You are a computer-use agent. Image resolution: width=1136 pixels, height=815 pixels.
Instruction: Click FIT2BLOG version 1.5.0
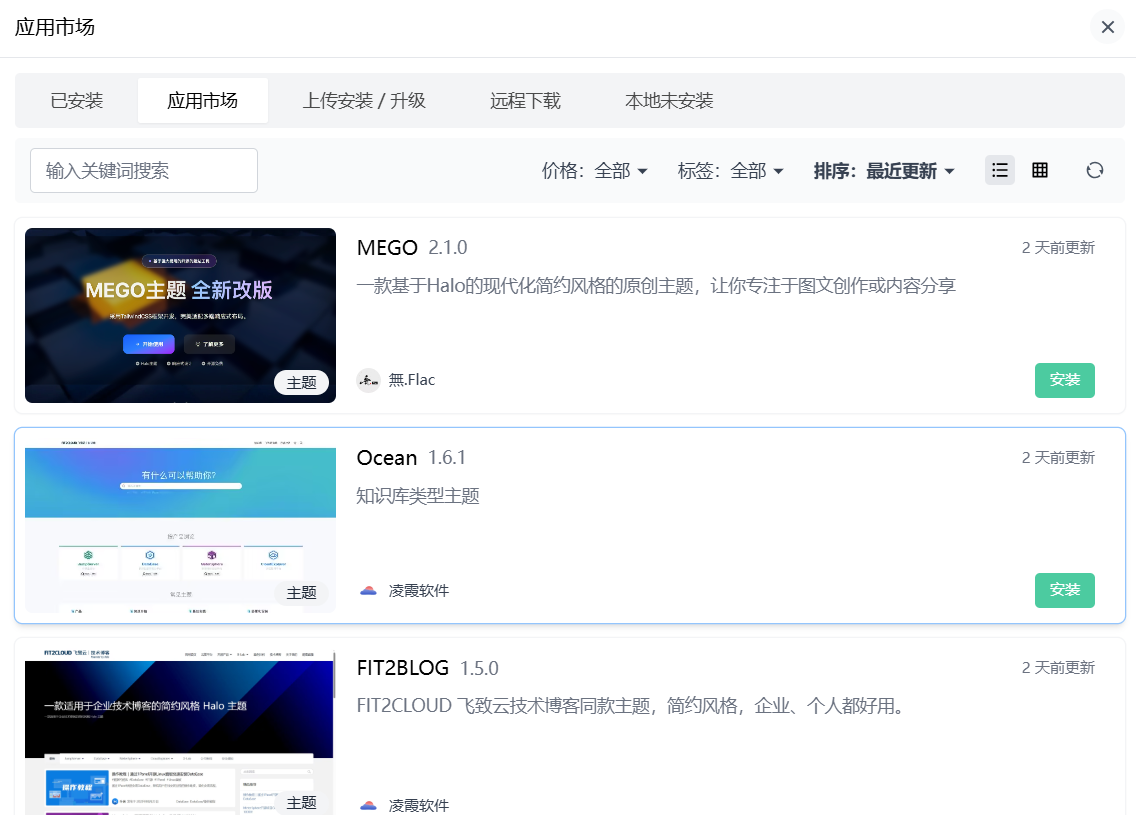(480, 668)
